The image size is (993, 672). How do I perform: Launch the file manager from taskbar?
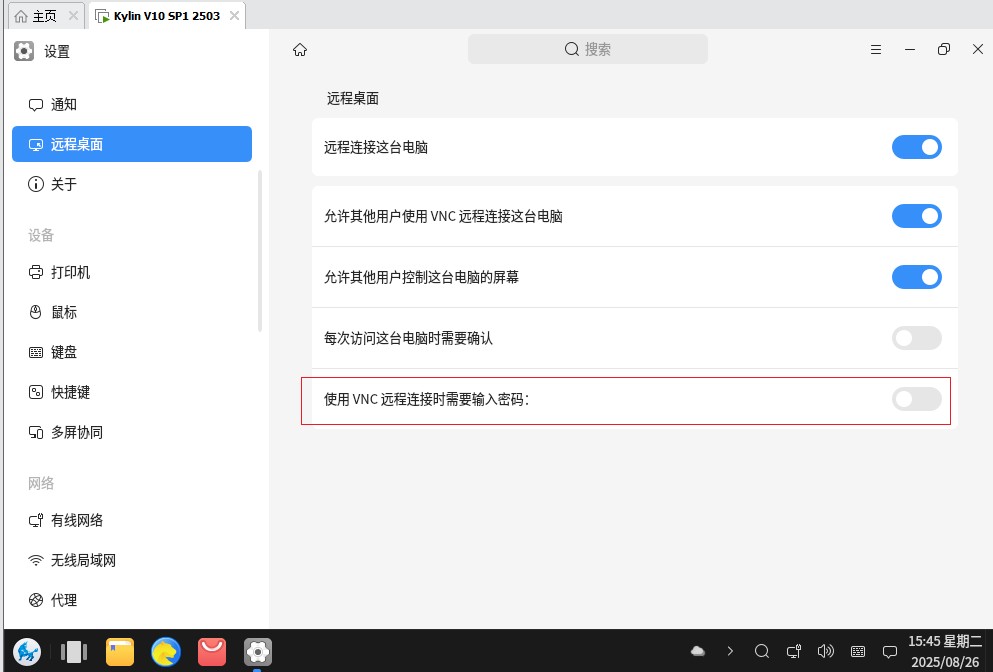click(x=120, y=652)
